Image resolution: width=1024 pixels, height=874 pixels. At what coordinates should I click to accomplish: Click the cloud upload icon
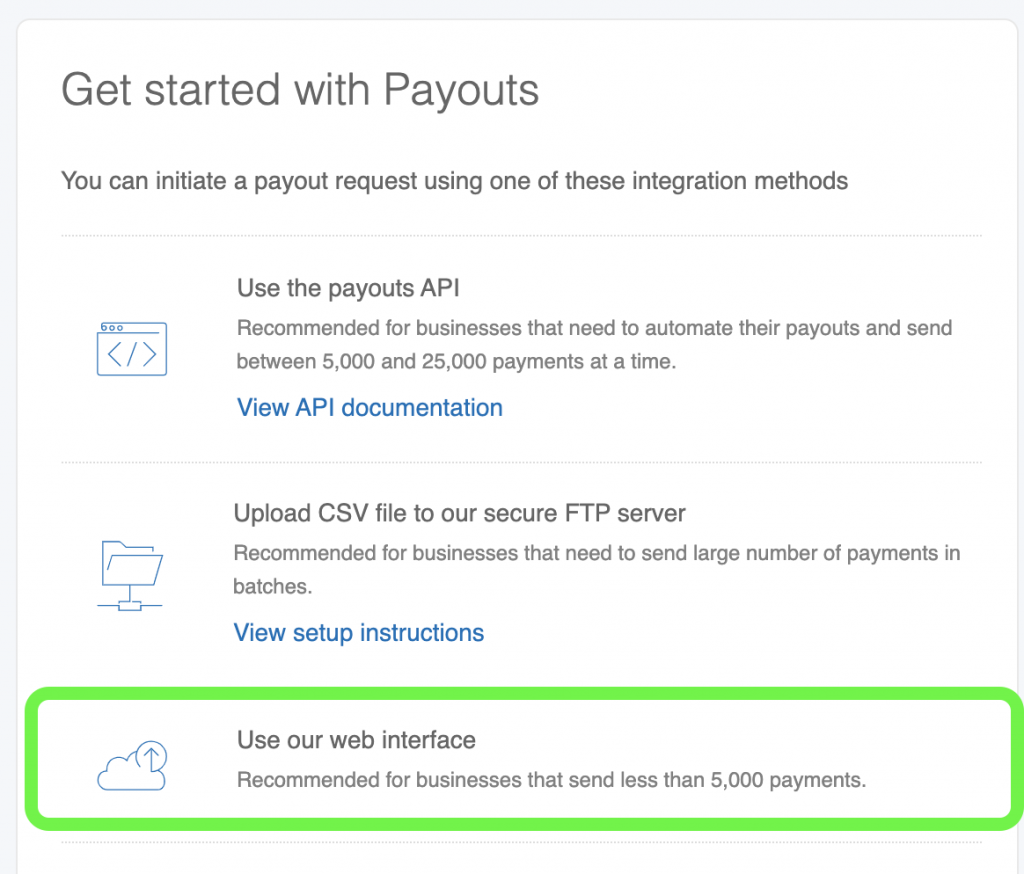coord(132,765)
